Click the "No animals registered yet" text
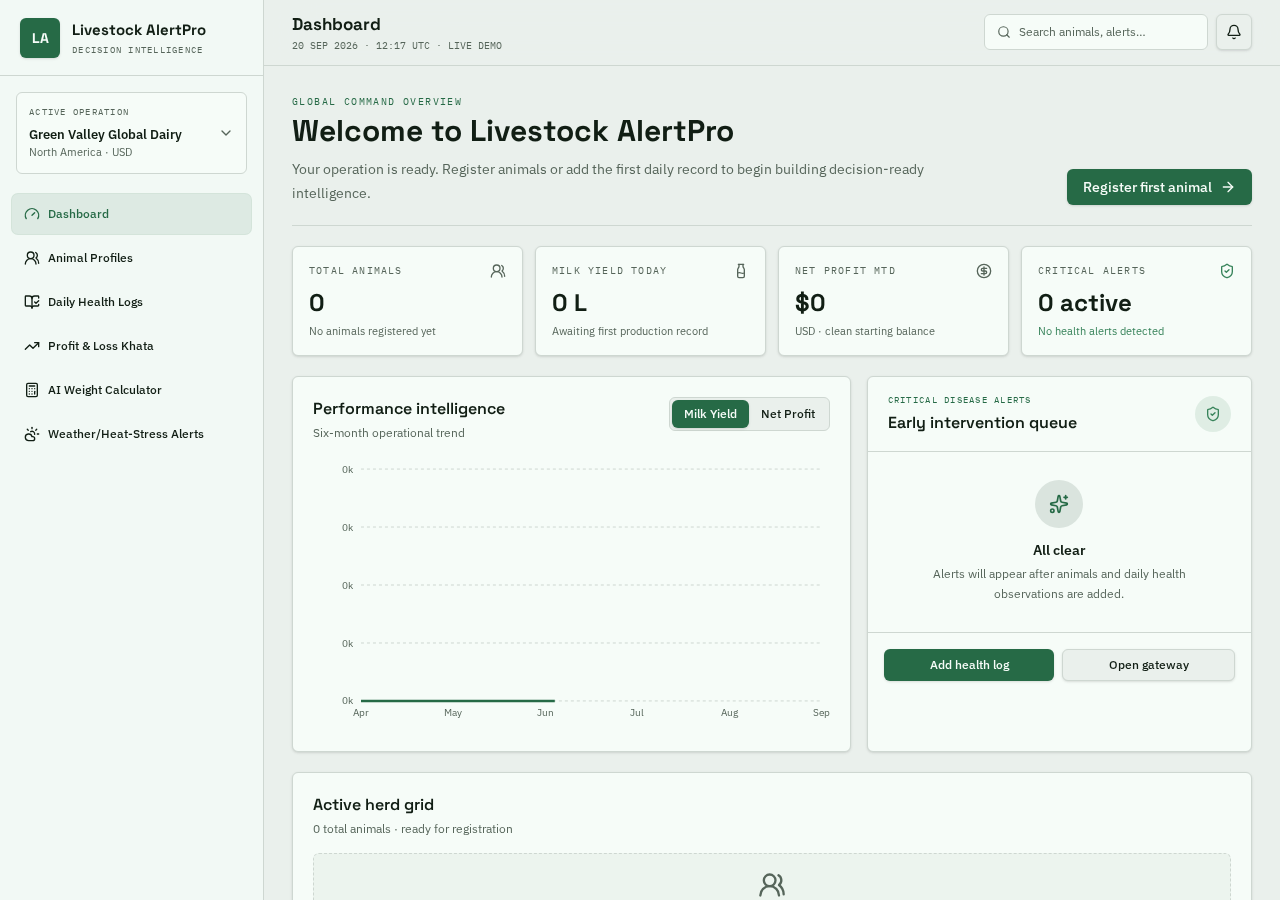 coord(372,331)
